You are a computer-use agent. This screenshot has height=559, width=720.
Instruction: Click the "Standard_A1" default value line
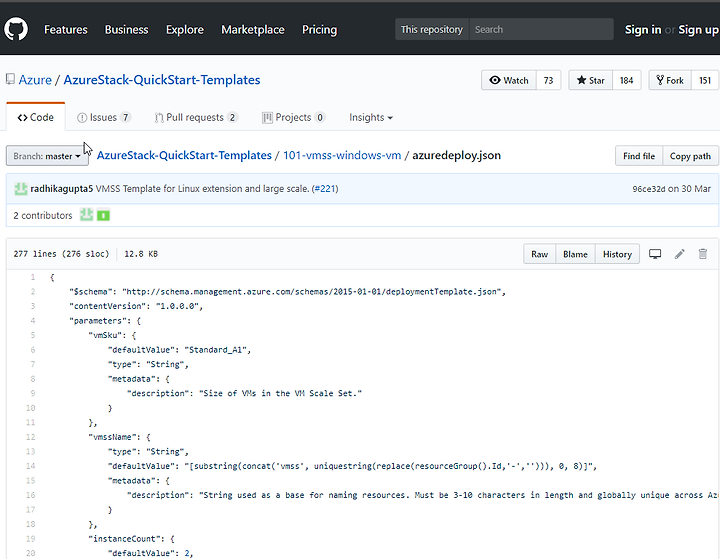coord(180,350)
